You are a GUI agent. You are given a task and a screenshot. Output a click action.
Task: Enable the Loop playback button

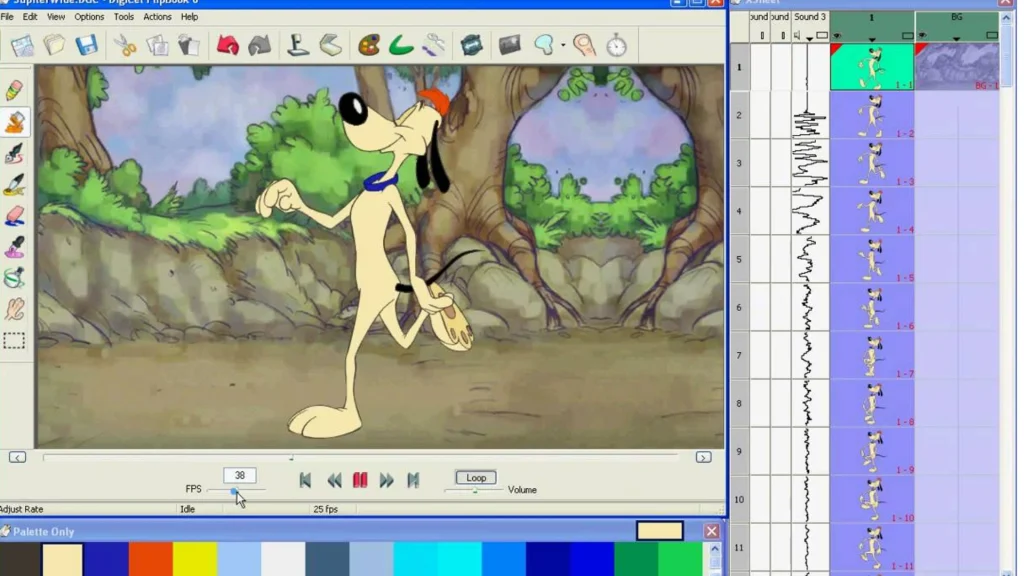tap(475, 477)
